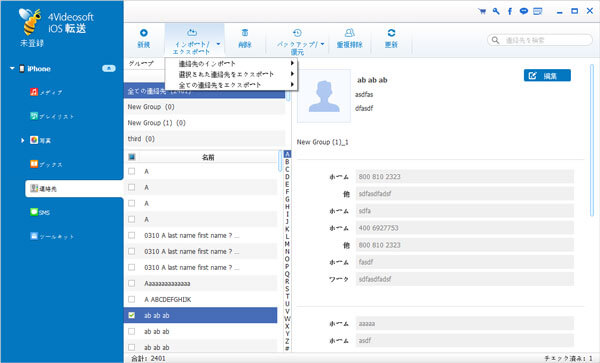Click the 更新 refresh icon
The image size is (600, 363).
click(x=391, y=33)
